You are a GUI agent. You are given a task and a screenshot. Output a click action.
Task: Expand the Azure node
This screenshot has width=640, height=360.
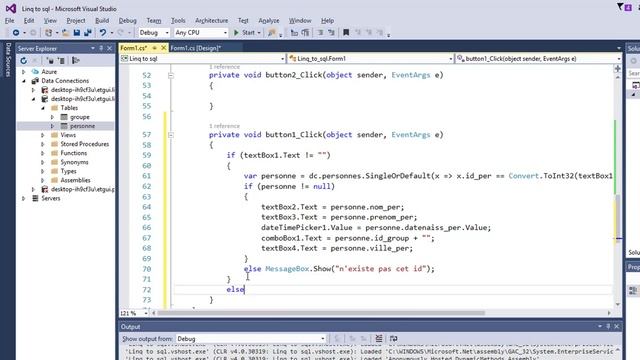click(x=24, y=72)
